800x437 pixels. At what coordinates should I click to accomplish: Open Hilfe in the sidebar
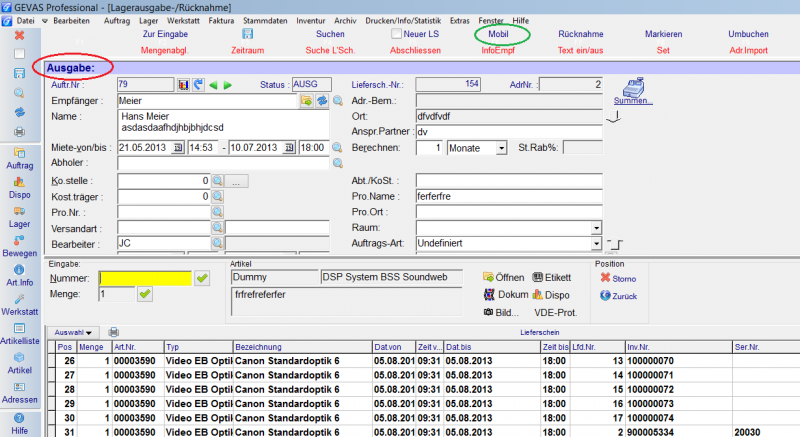pyautogui.click(x=19, y=424)
